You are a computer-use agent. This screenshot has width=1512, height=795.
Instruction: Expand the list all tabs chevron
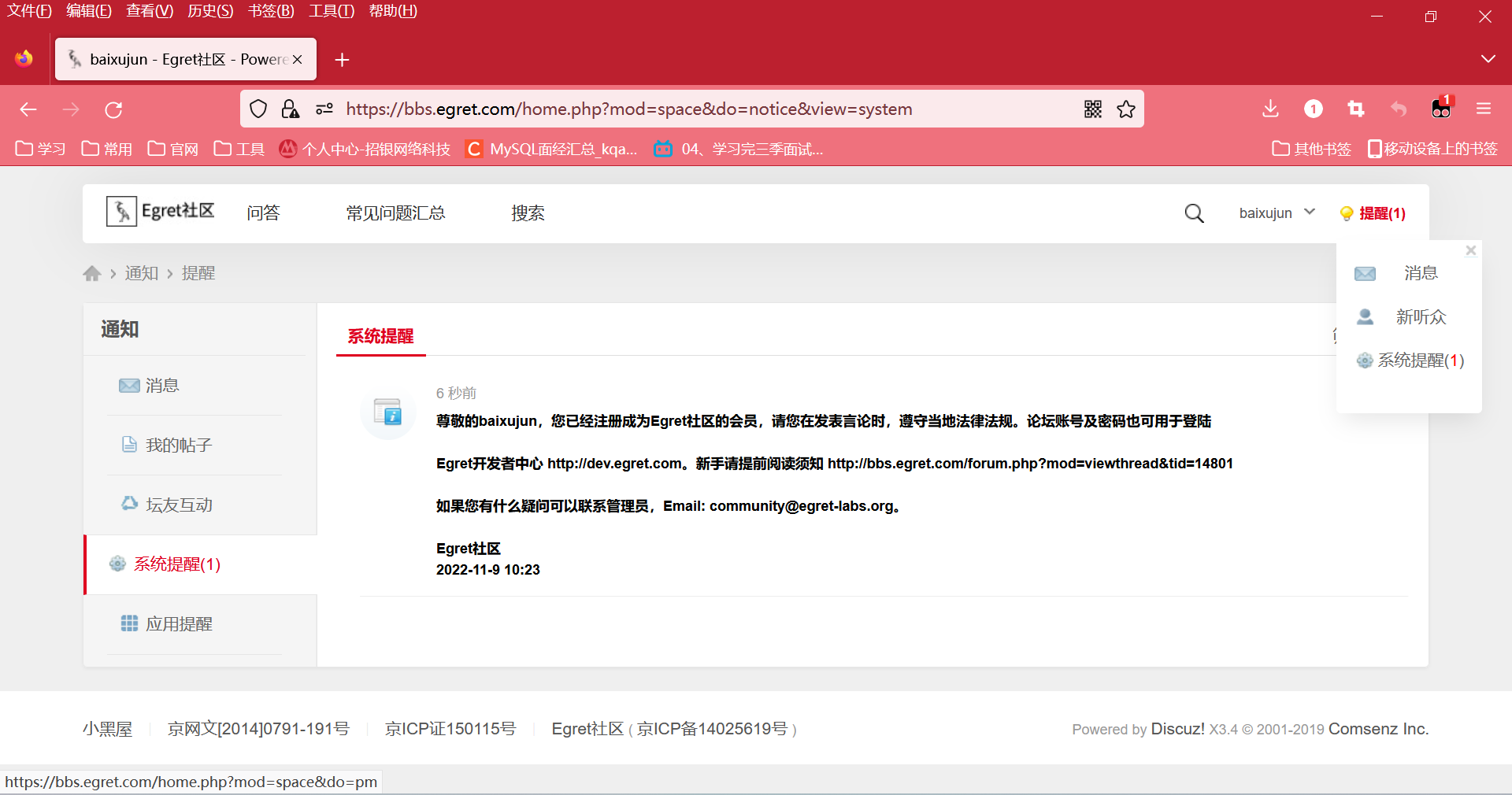1488,59
